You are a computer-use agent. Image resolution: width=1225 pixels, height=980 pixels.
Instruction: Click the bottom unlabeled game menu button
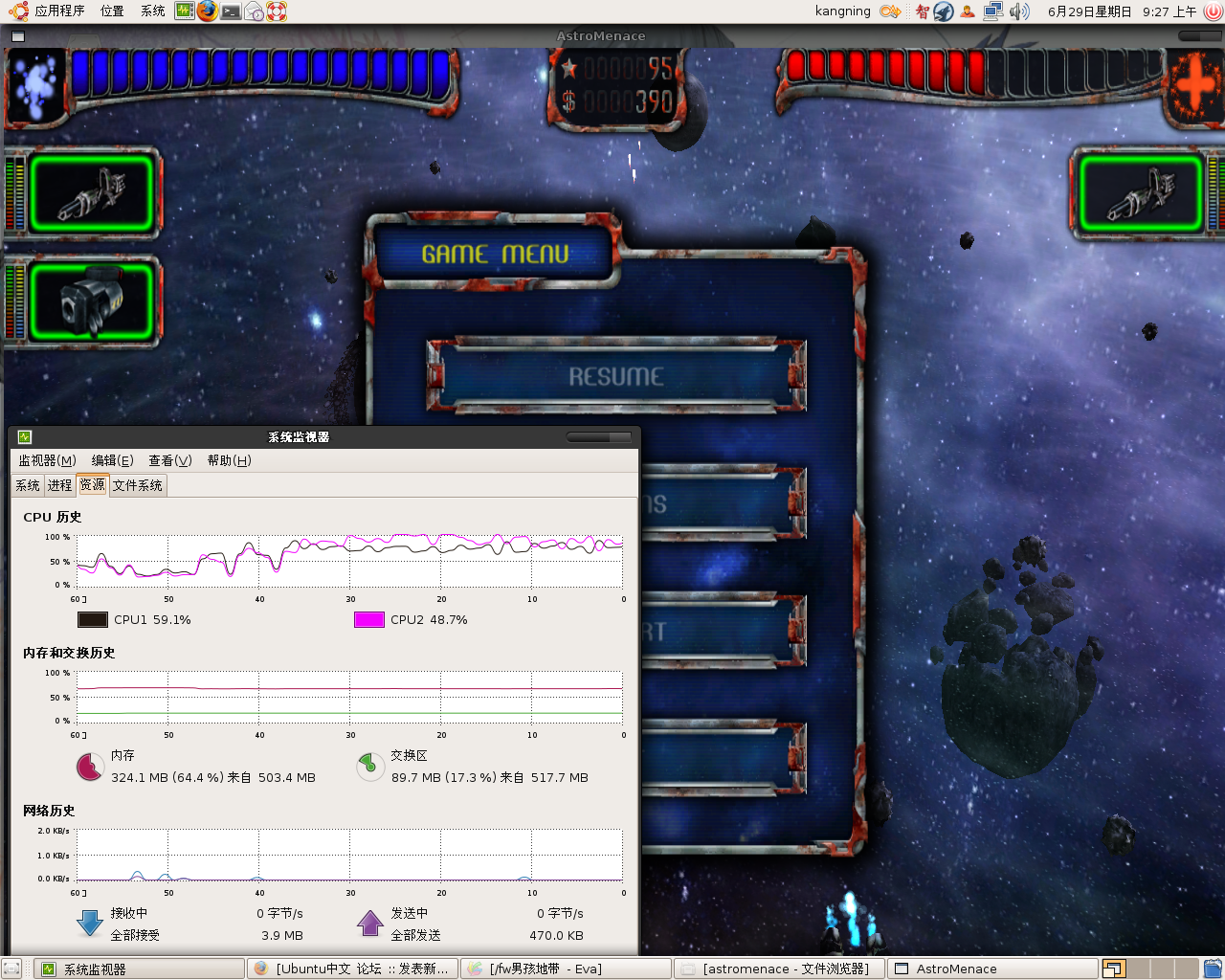(x=724, y=758)
